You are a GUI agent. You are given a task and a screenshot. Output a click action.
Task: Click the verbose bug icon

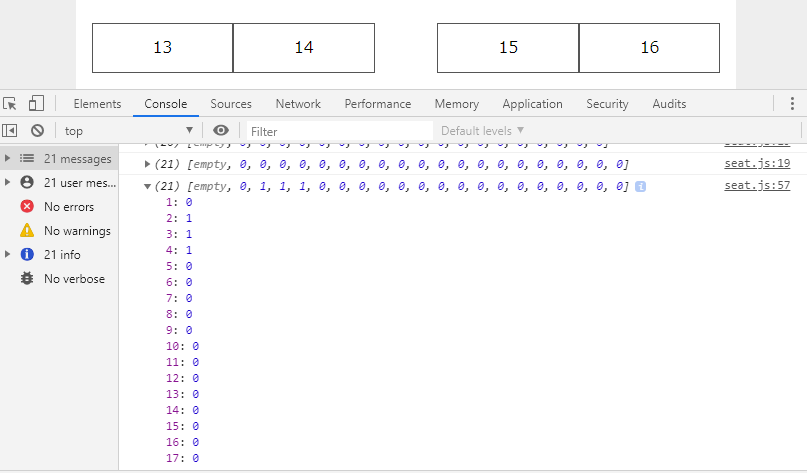click(27, 278)
